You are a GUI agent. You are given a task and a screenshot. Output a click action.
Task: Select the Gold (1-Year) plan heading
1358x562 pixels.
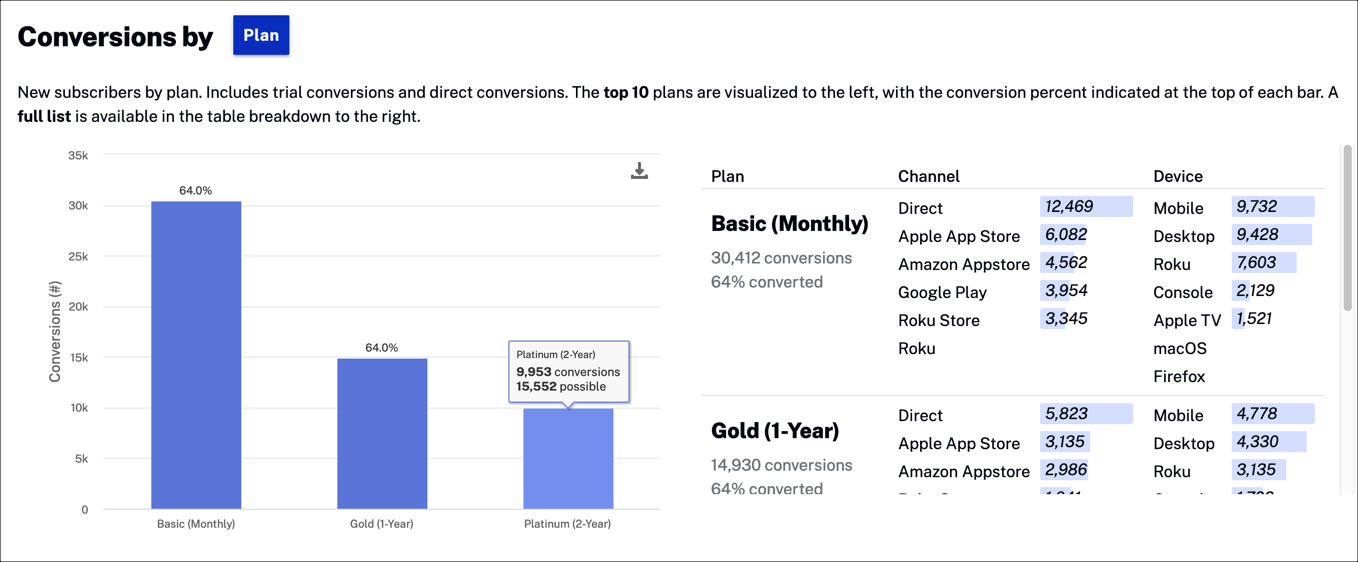click(775, 431)
